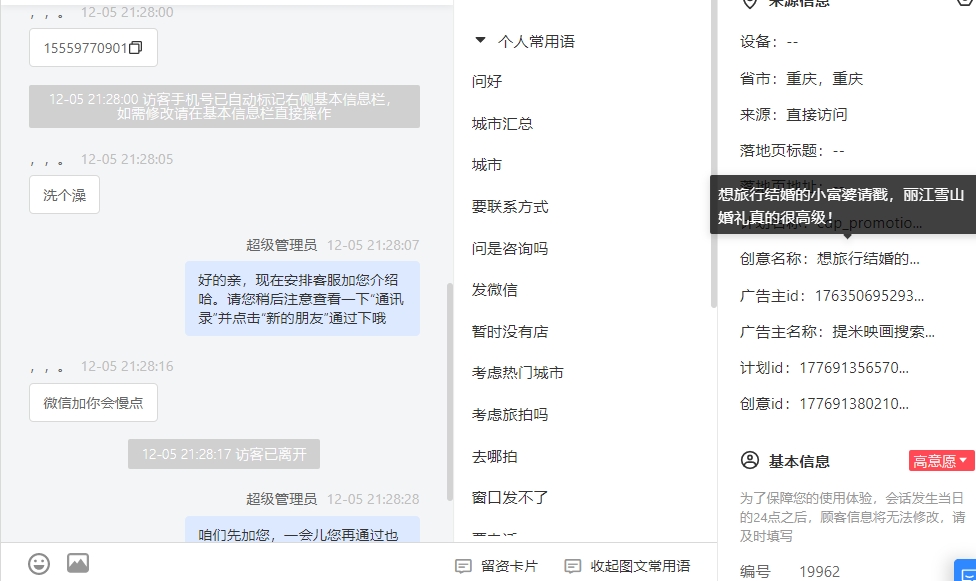This screenshot has height=581, width=976.
Task: Select the 城市汇总 quick phrase
Action: tap(502, 123)
